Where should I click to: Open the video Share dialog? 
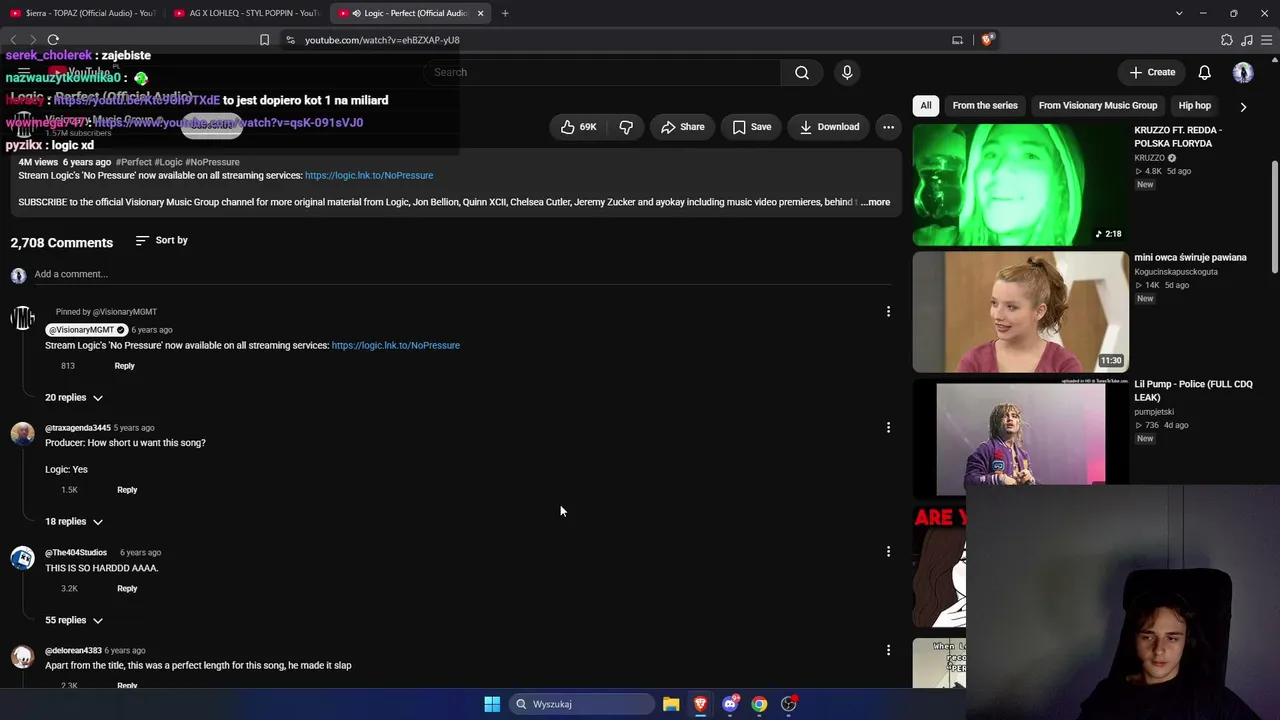(682, 127)
